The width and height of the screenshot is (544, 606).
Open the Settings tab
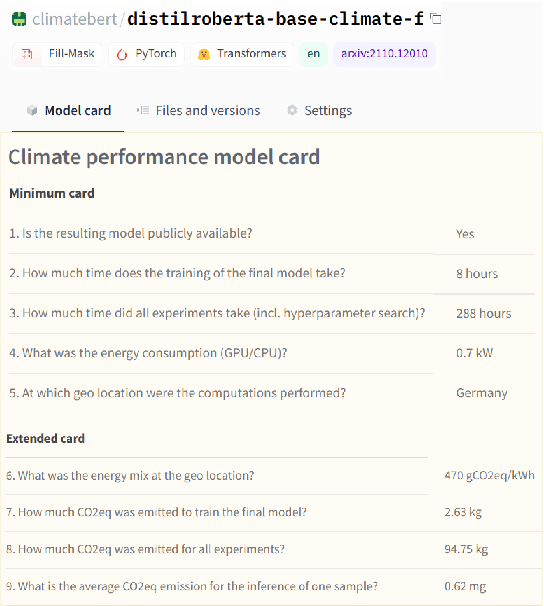pos(320,111)
